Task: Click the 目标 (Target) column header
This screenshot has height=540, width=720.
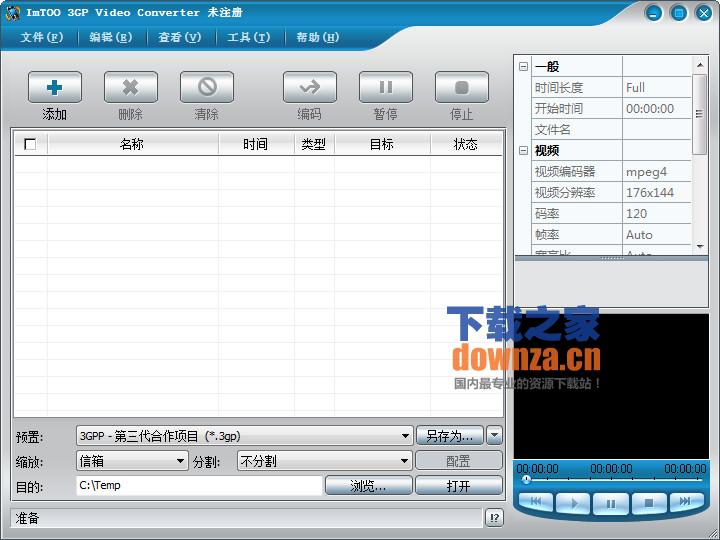Action: click(x=382, y=144)
